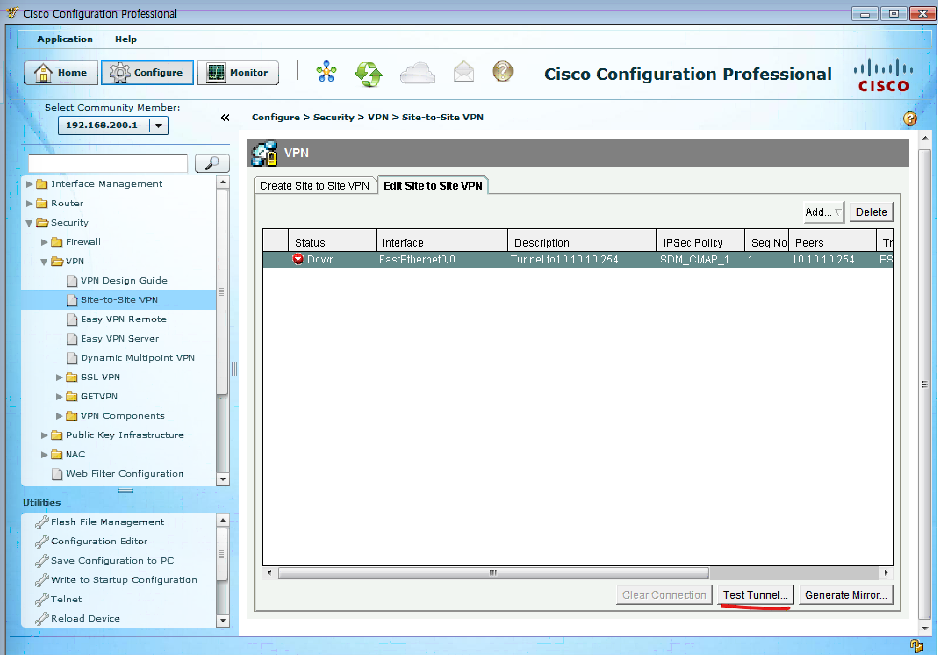Image resolution: width=938 pixels, height=655 pixels.
Task: Expand the GETVPN folder
Action: coord(59,397)
